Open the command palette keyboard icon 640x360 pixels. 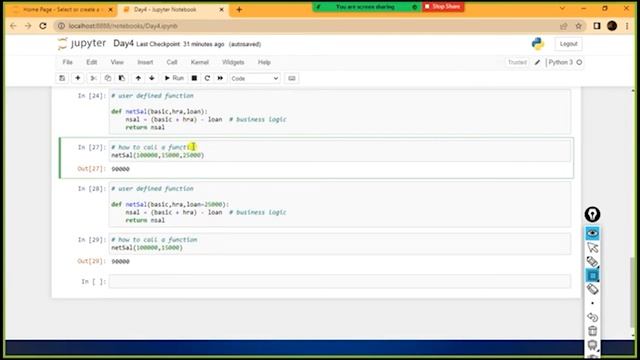pos(291,78)
